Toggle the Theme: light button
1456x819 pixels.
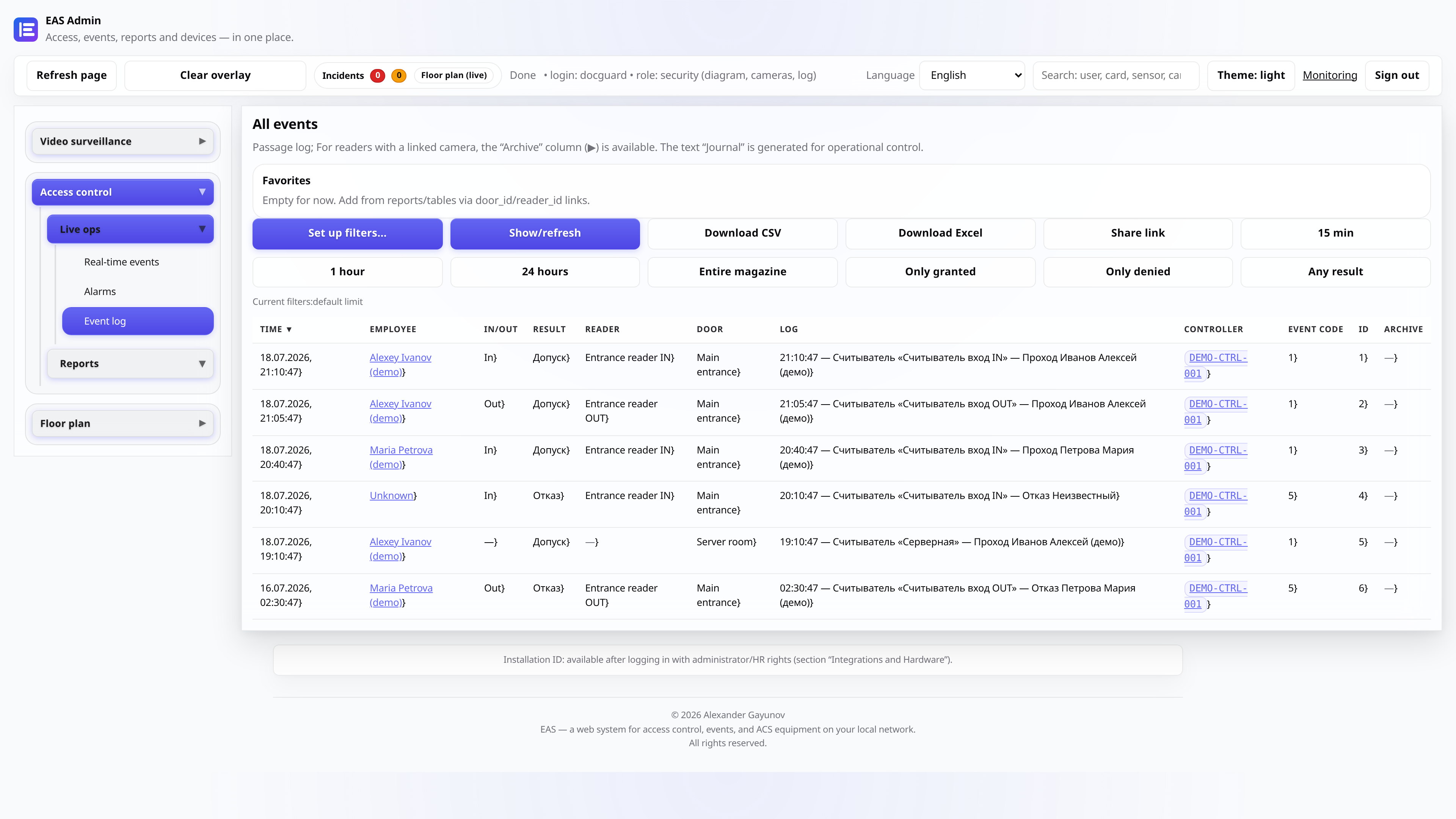click(1251, 75)
